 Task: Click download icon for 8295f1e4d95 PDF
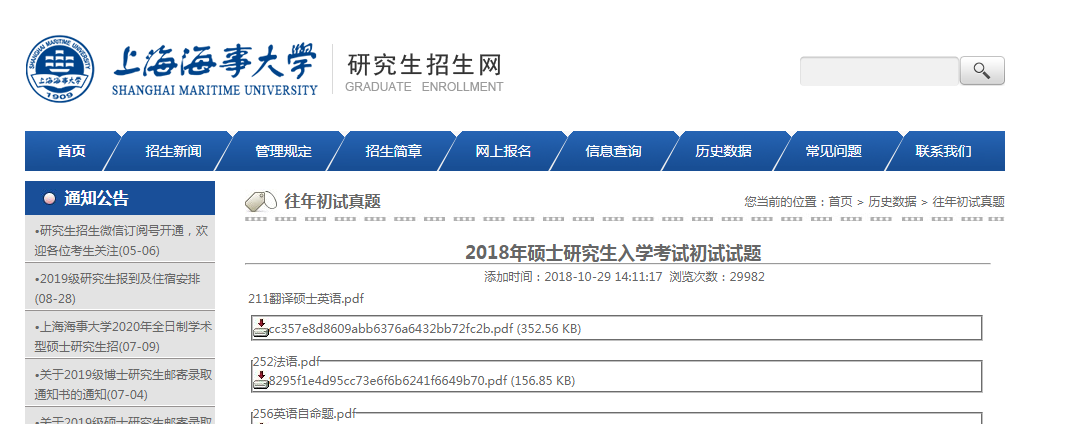260,379
